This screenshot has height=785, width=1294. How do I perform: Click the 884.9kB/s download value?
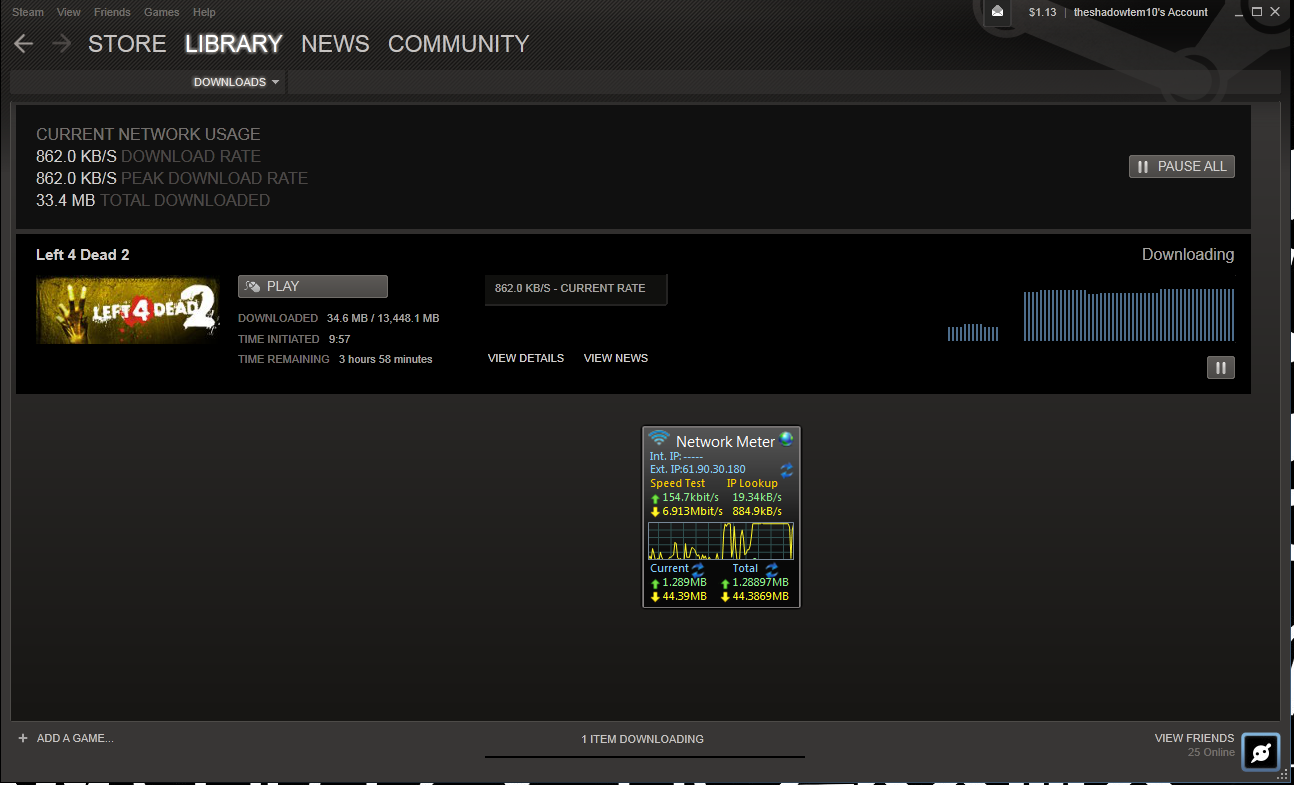coord(757,511)
